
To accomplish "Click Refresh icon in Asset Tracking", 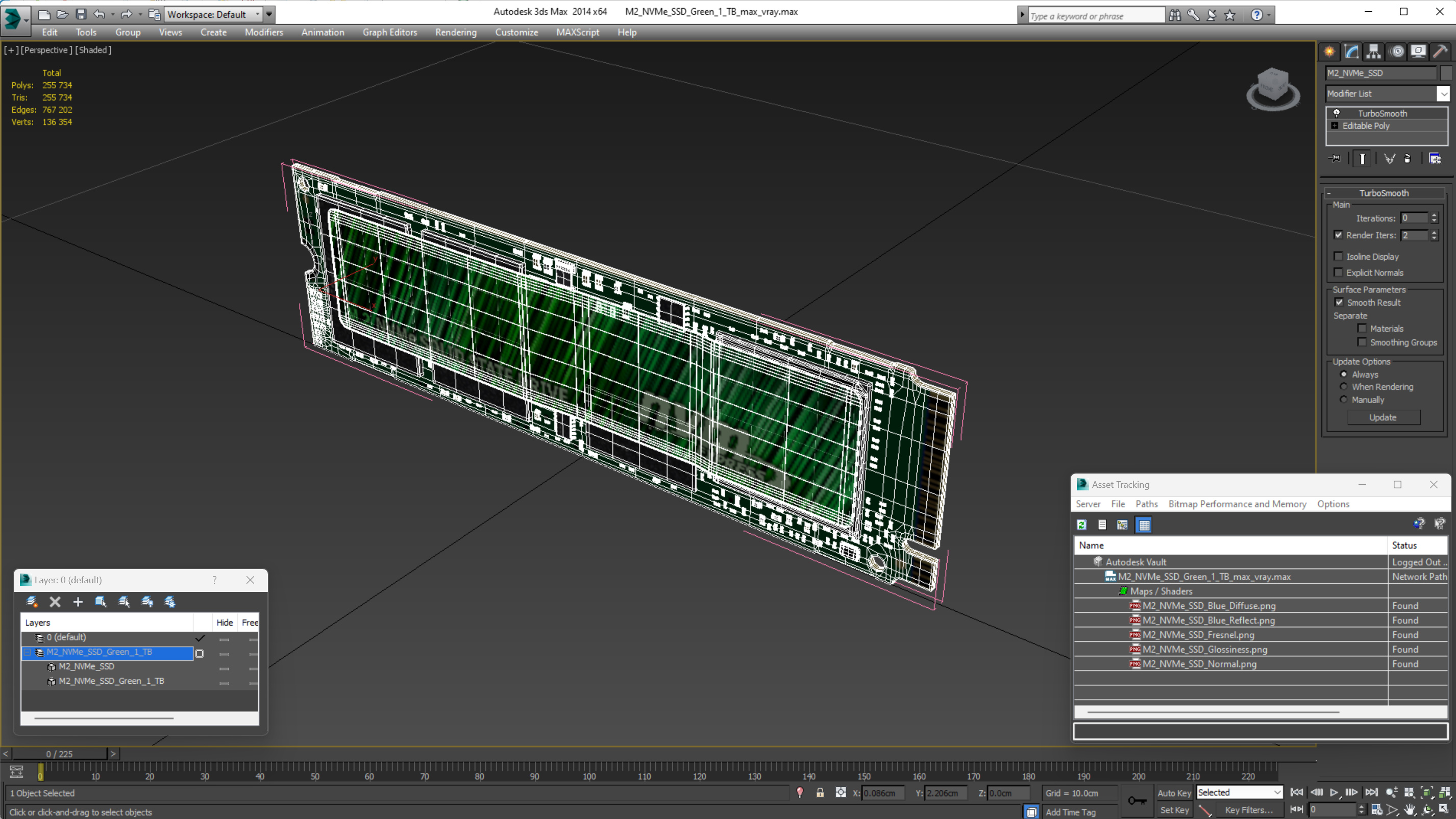I will click(1082, 525).
